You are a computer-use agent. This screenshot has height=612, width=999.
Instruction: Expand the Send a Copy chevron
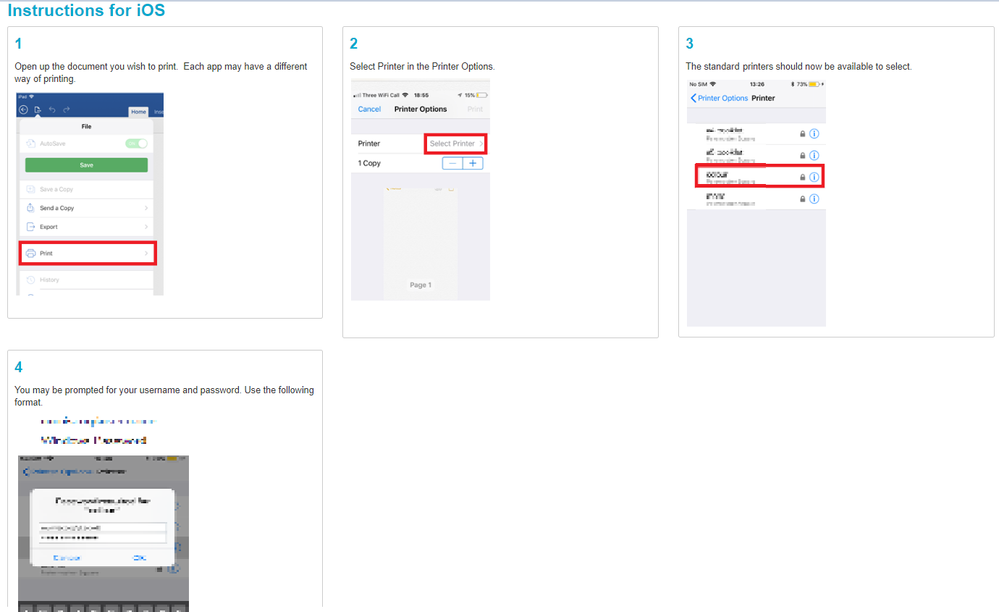pyautogui.click(x=146, y=208)
